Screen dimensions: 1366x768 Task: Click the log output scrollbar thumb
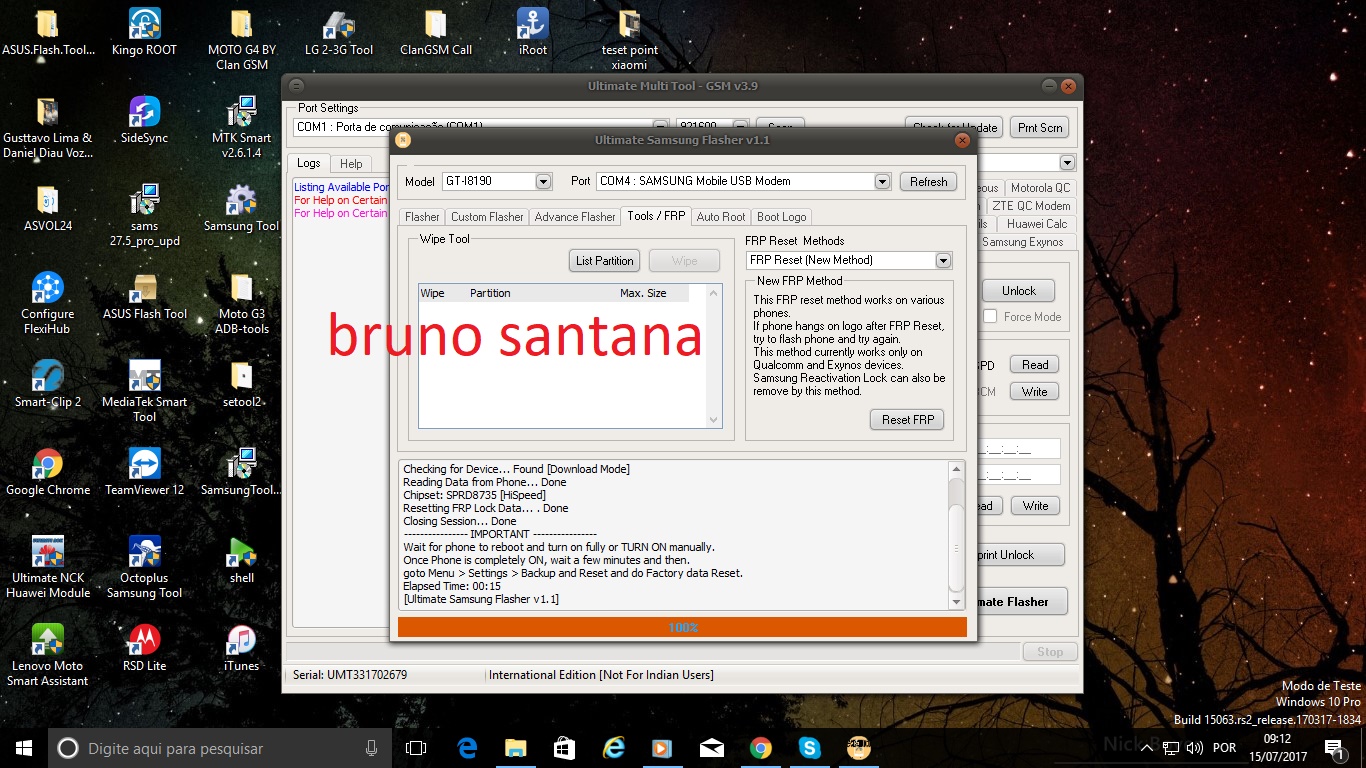957,548
